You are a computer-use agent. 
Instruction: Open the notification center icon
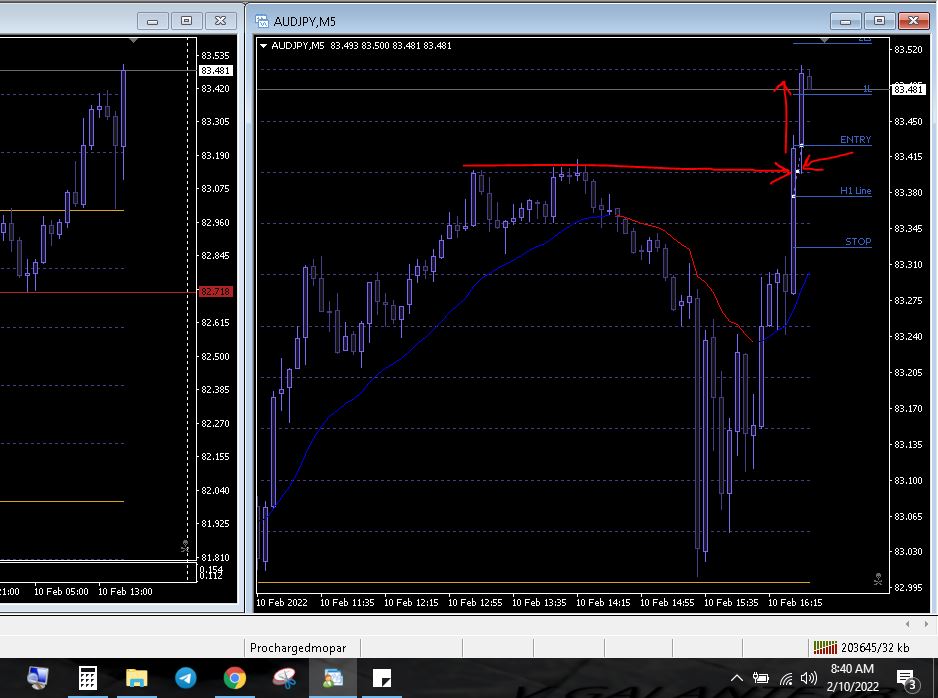907,679
